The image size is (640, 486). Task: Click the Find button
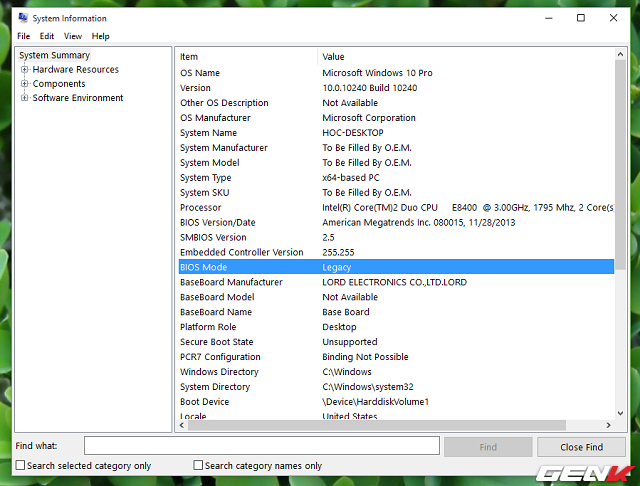tap(488, 447)
